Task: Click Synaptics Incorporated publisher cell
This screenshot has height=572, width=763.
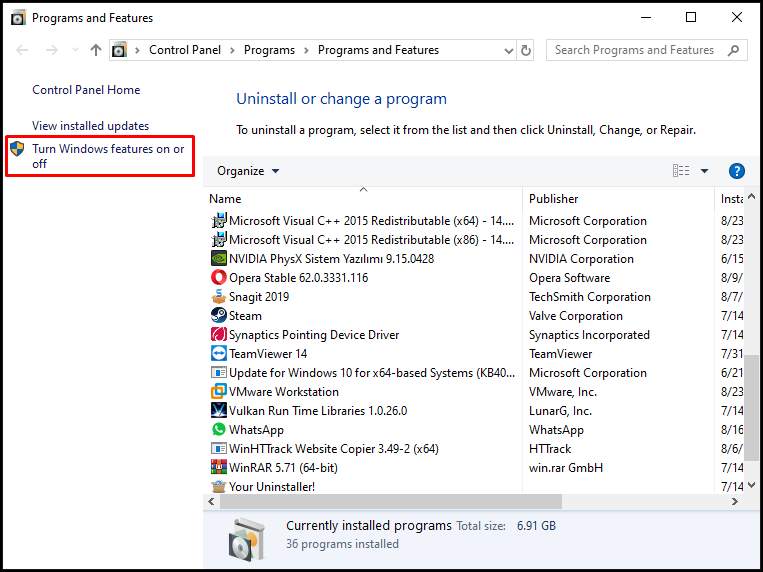Action: 589,335
